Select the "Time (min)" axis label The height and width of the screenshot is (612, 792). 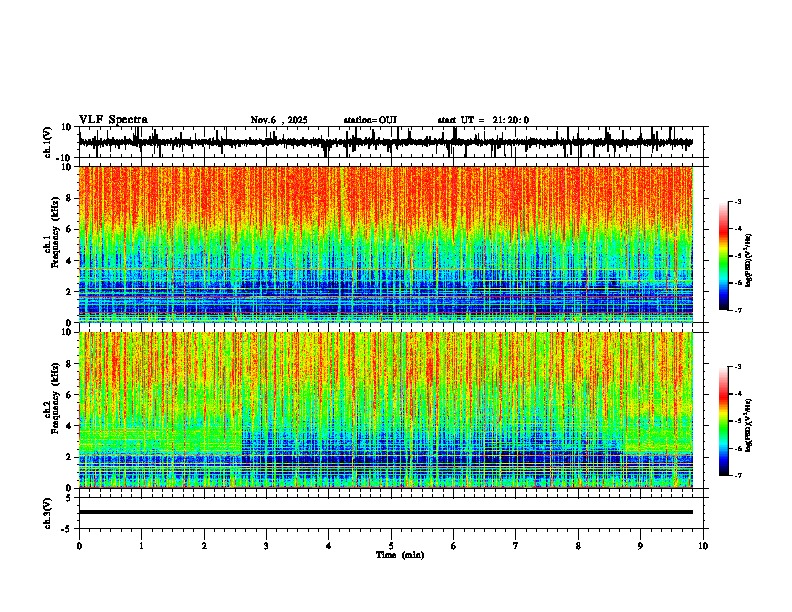400,555
